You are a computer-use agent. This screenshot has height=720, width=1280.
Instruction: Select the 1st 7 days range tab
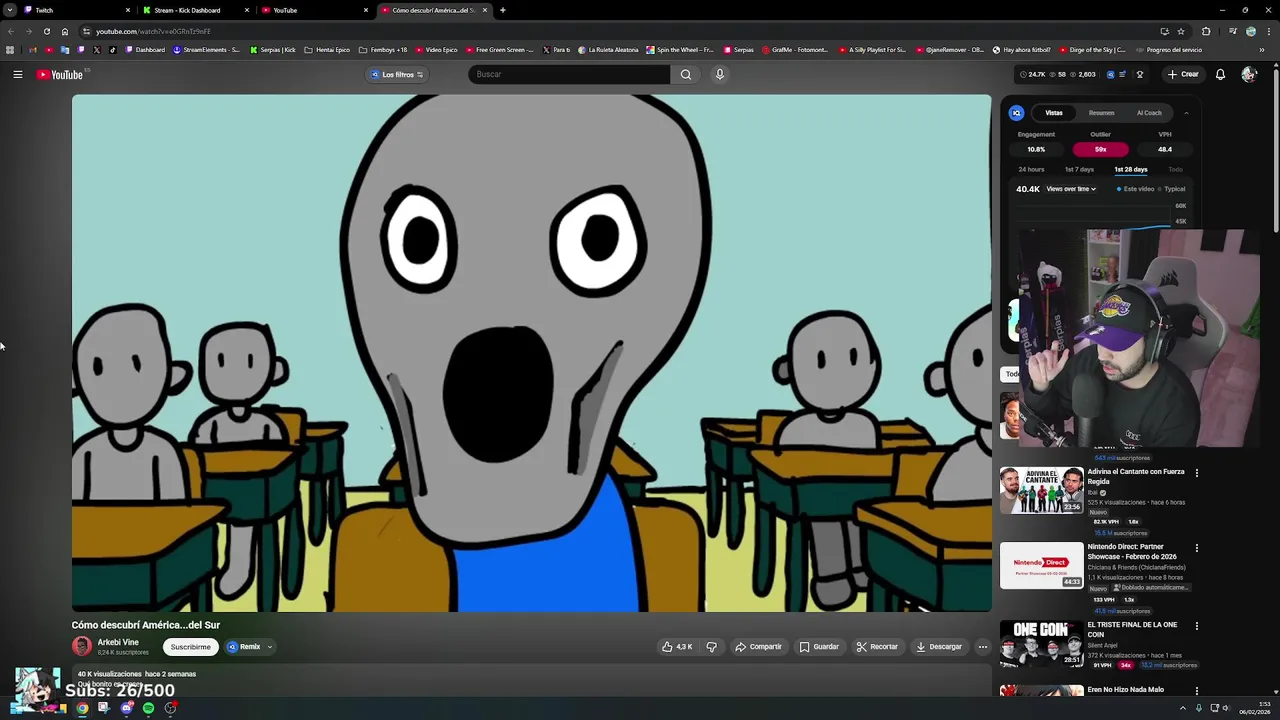(1079, 170)
